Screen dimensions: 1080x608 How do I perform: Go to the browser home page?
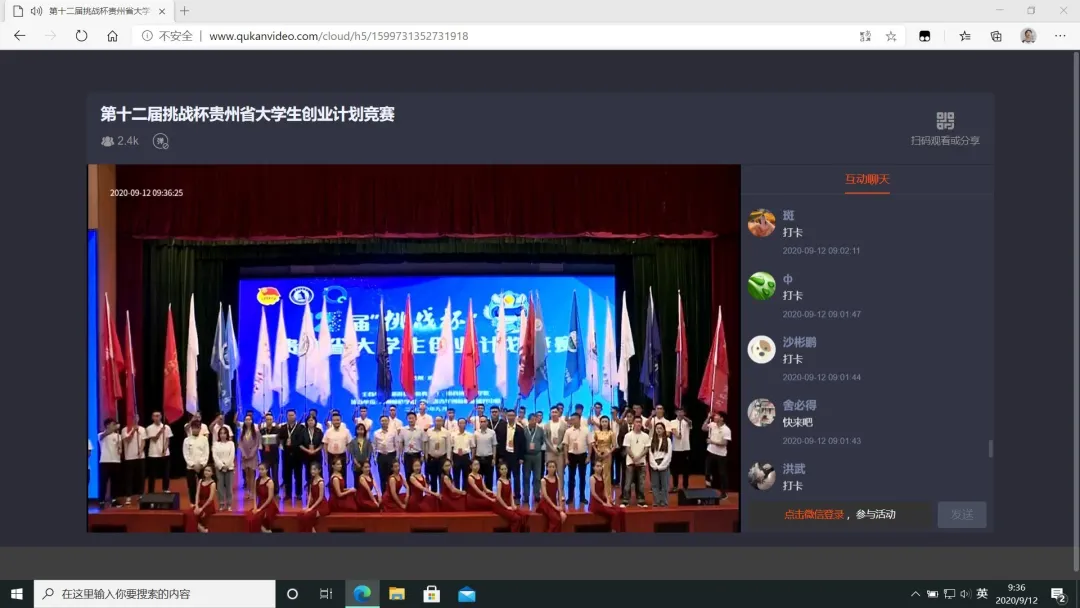coord(112,36)
